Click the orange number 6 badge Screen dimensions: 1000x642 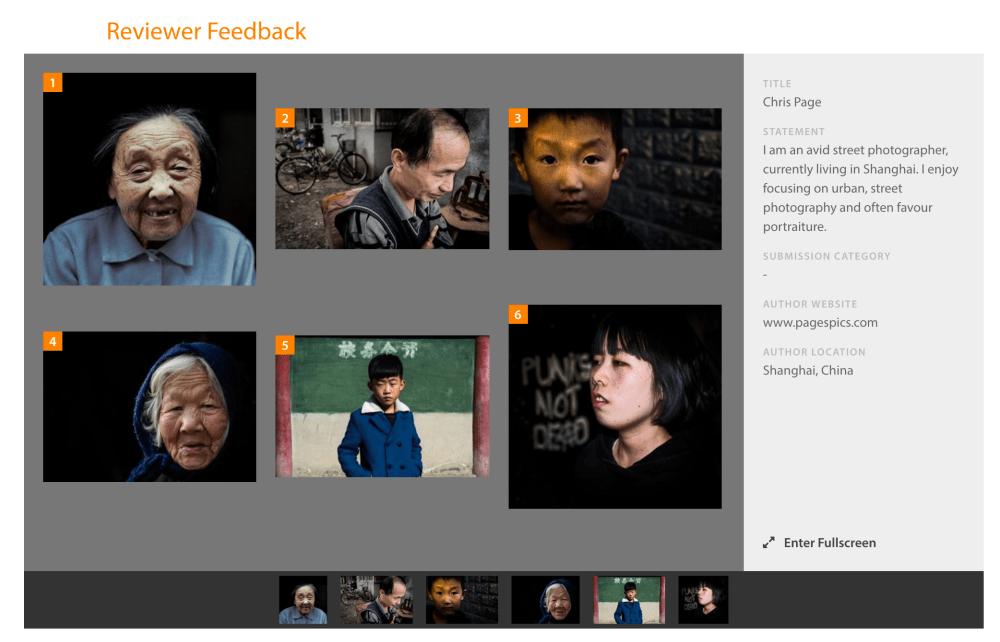click(517, 315)
